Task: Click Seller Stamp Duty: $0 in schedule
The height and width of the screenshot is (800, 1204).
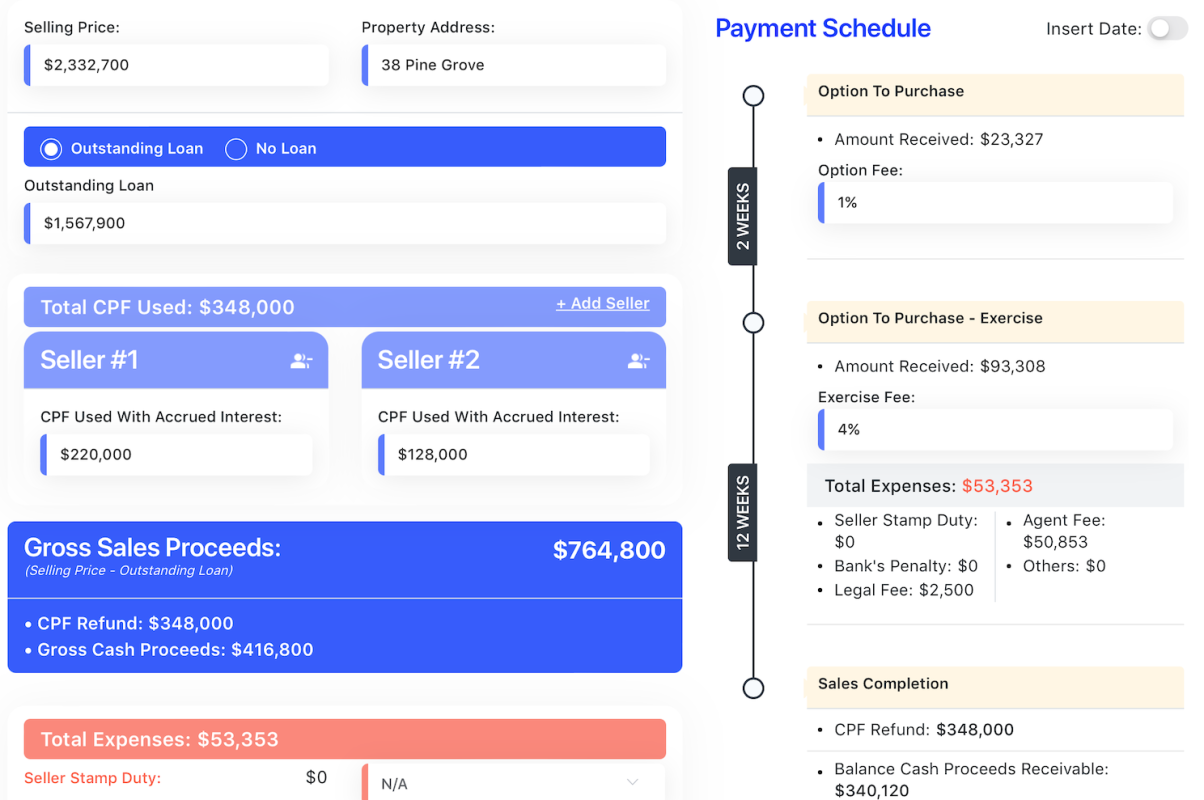Action: point(906,531)
